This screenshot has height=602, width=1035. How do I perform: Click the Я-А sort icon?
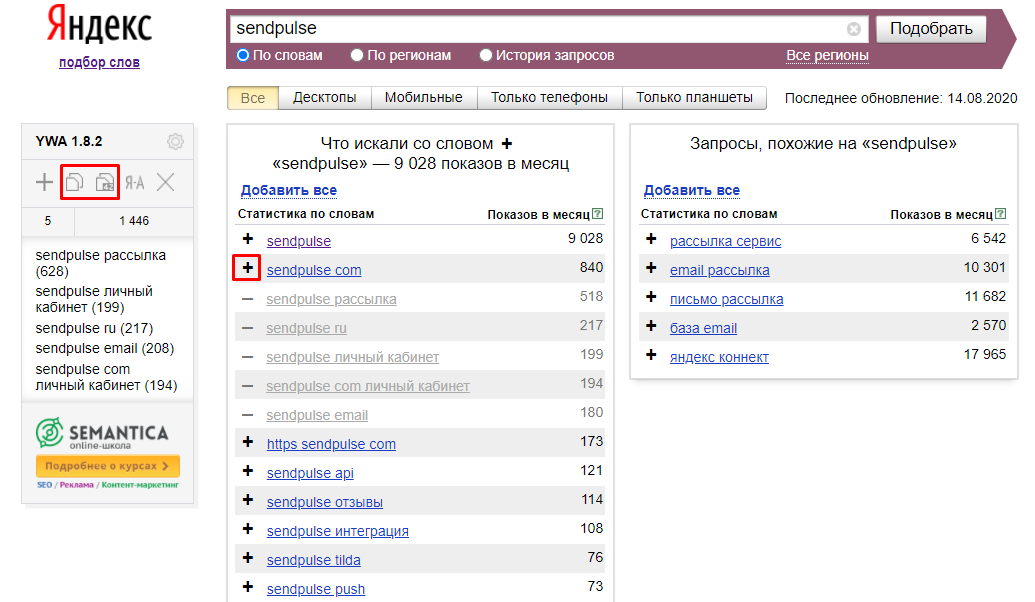[135, 182]
